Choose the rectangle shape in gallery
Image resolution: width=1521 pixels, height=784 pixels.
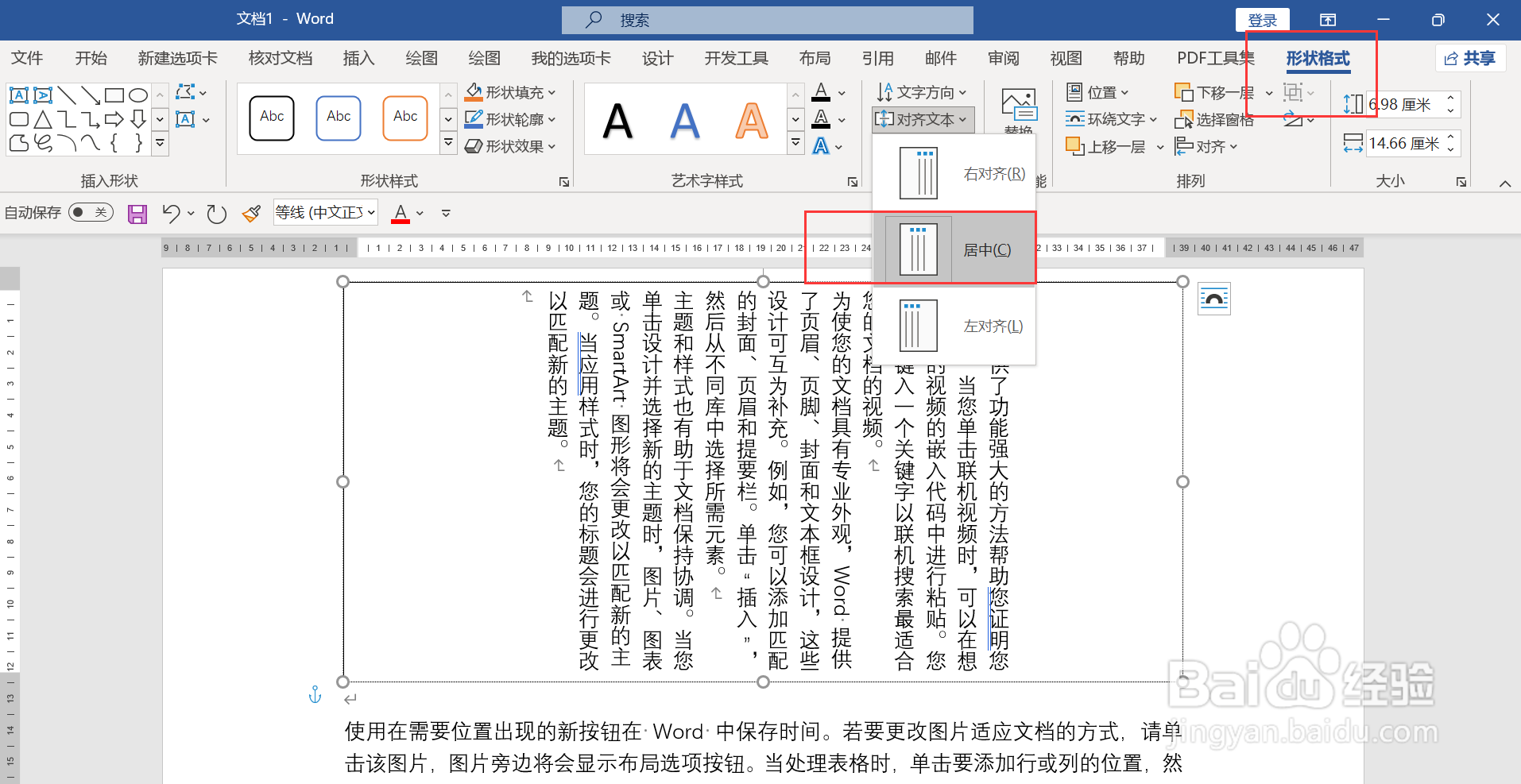[x=114, y=95]
